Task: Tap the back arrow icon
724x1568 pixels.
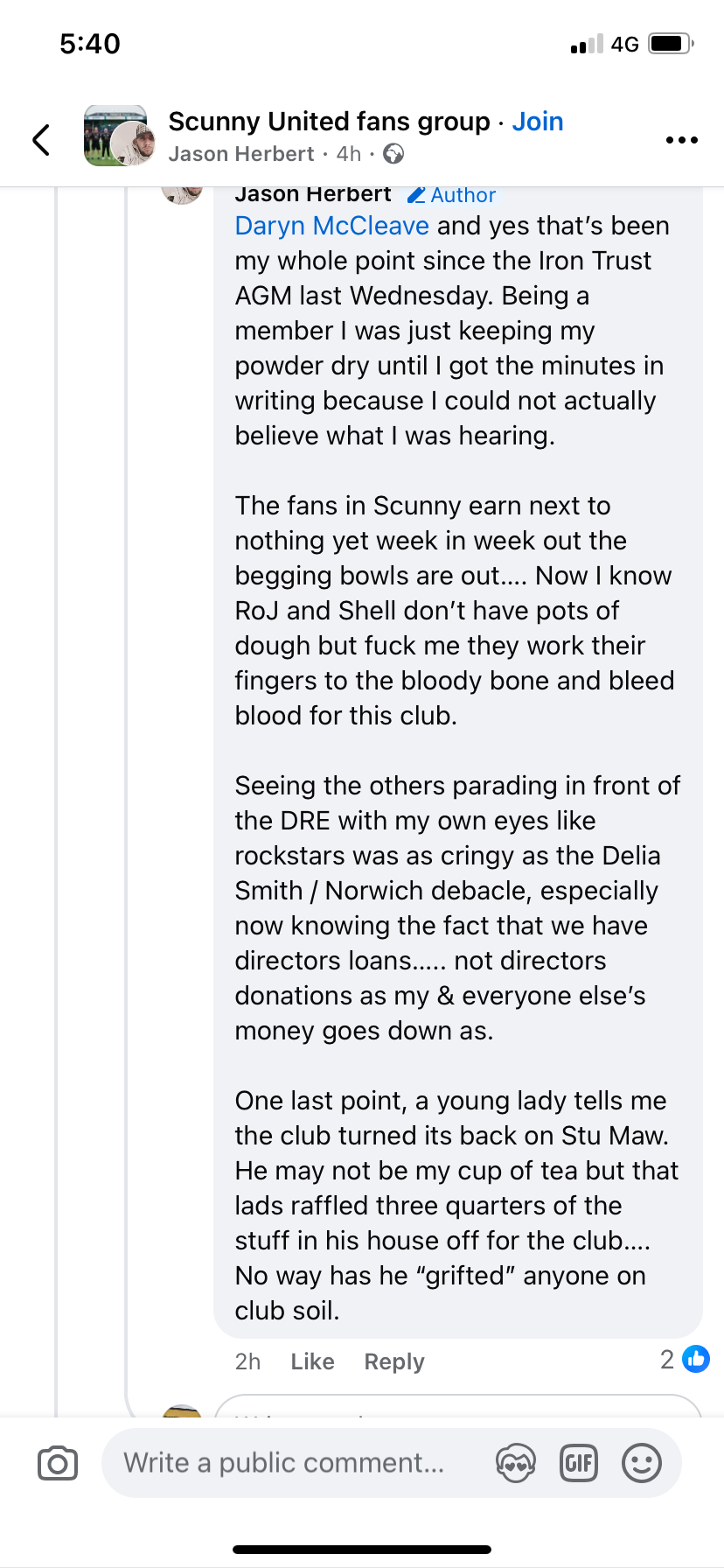Action: (x=40, y=140)
